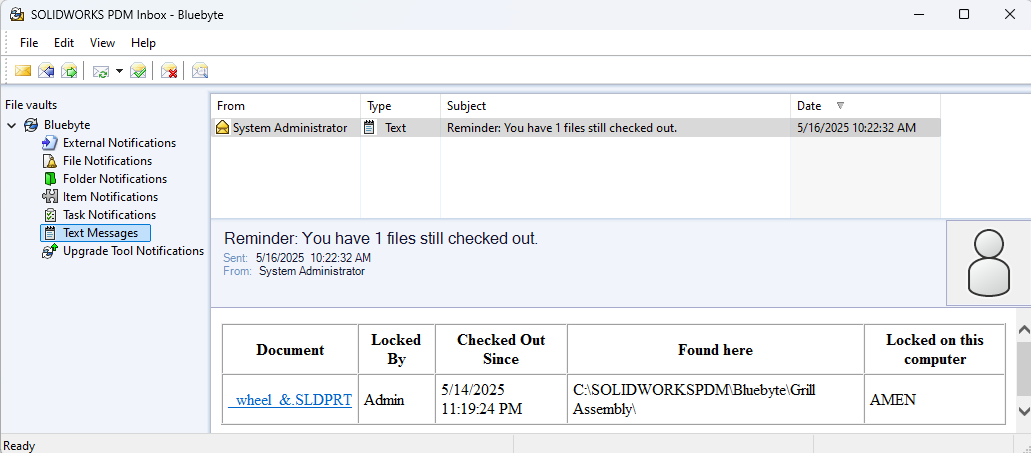Click the File Notifications warning icon
This screenshot has height=453, width=1031.
pos(50,160)
